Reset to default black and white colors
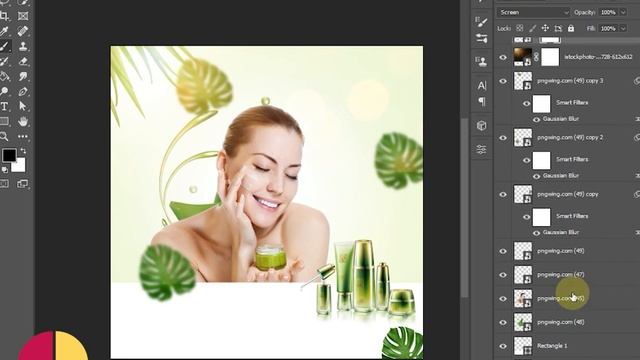Image resolution: width=640 pixels, height=360 pixels. coord(4,169)
